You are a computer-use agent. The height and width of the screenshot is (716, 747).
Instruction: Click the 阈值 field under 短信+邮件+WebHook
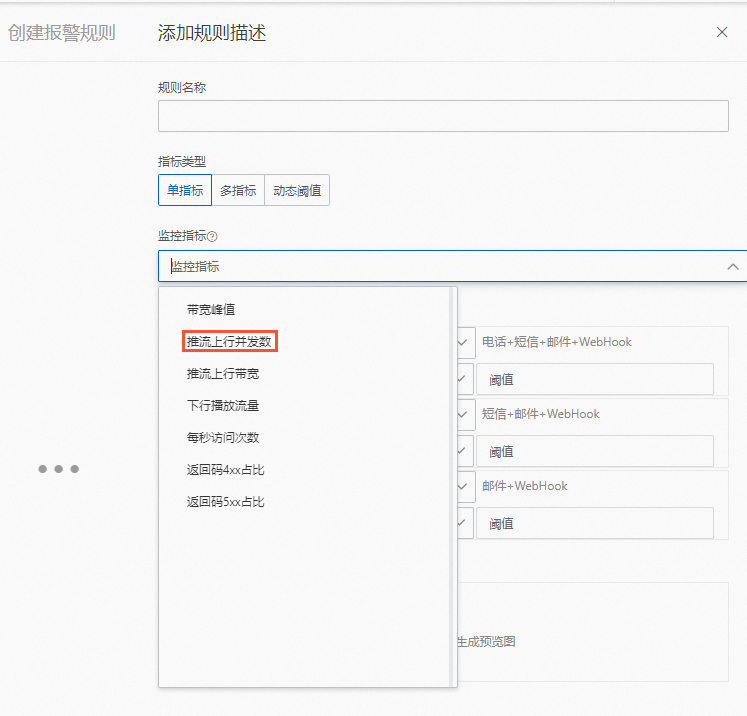point(595,451)
